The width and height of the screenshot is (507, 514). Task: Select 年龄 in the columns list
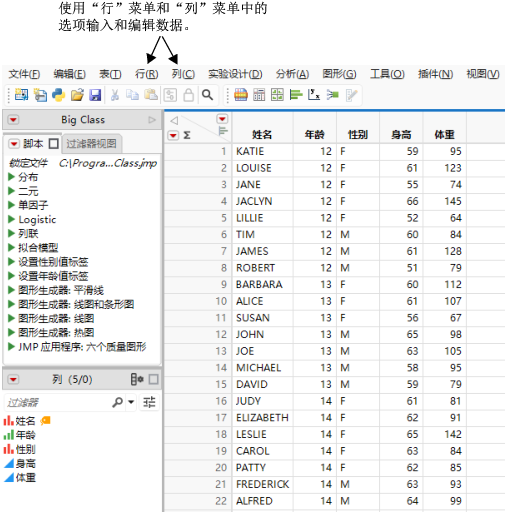(x=25, y=435)
